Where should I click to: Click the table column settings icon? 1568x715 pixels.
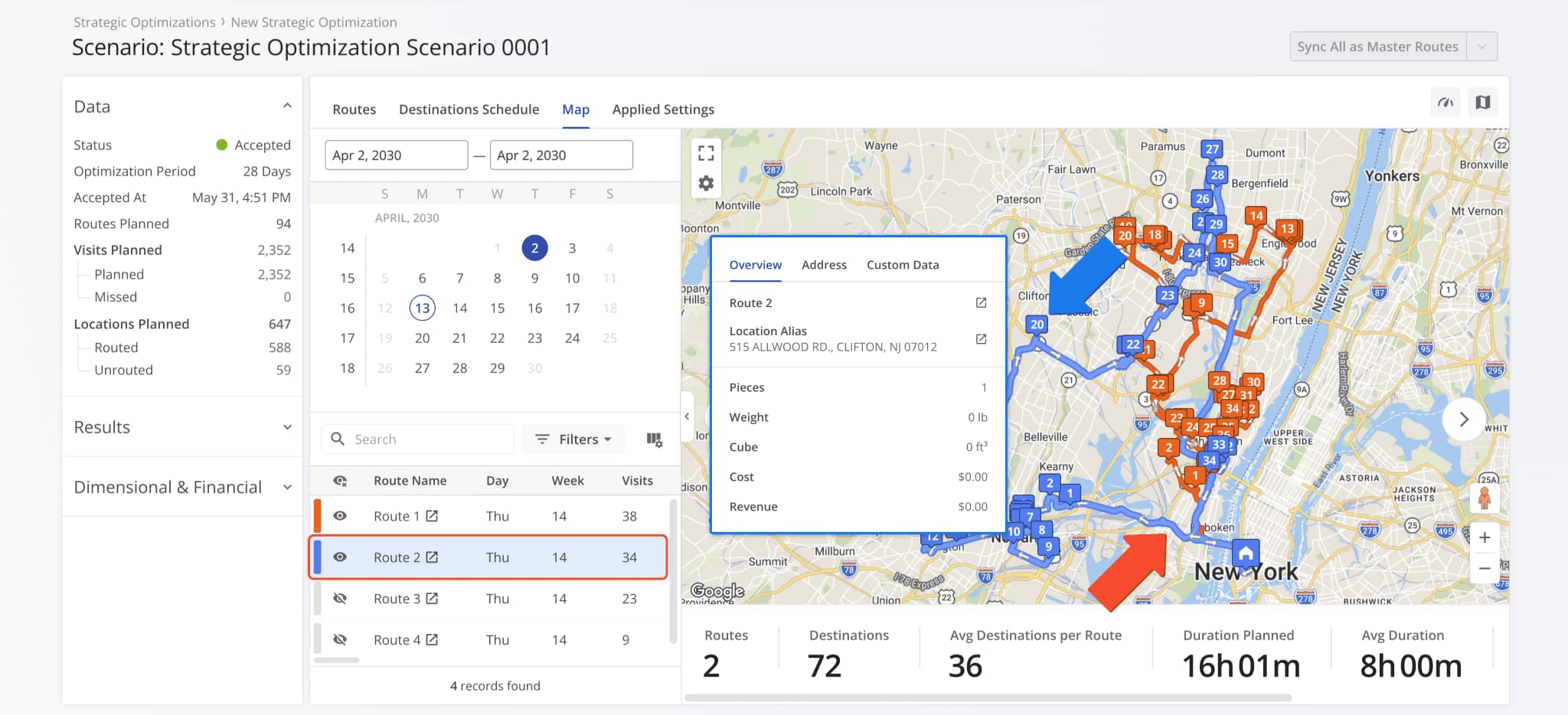pyautogui.click(x=654, y=439)
